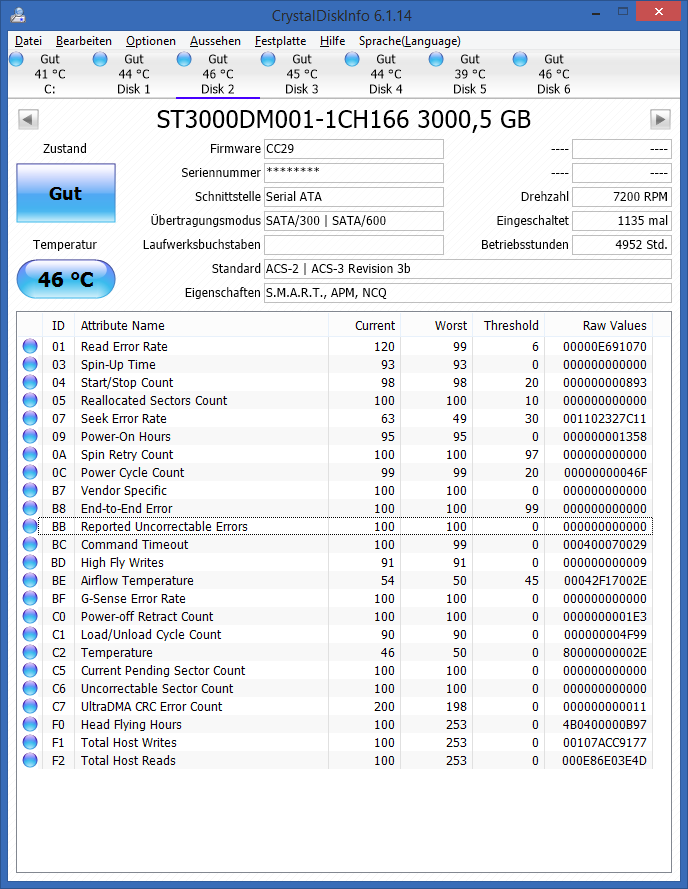Click the Eigenschaften field S.M.A.R.T., APM, NCQ

click(x=468, y=293)
